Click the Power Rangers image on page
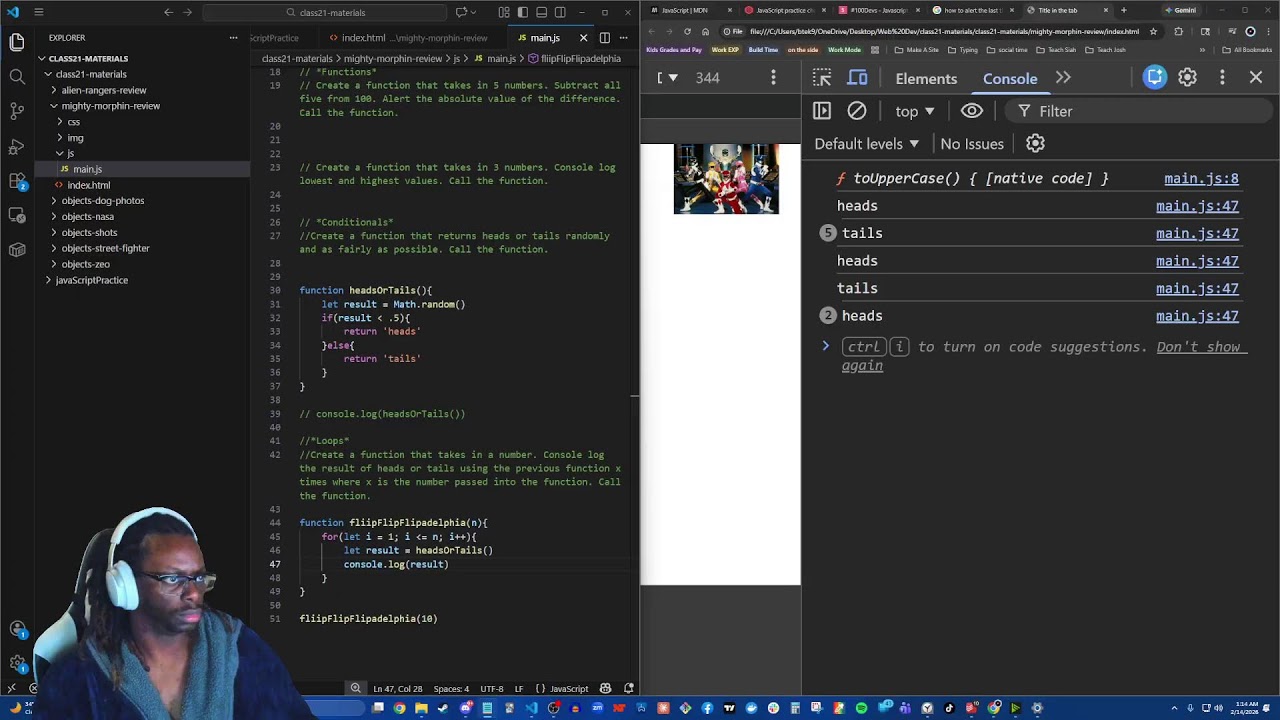The width and height of the screenshot is (1280, 720). [x=726, y=179]
